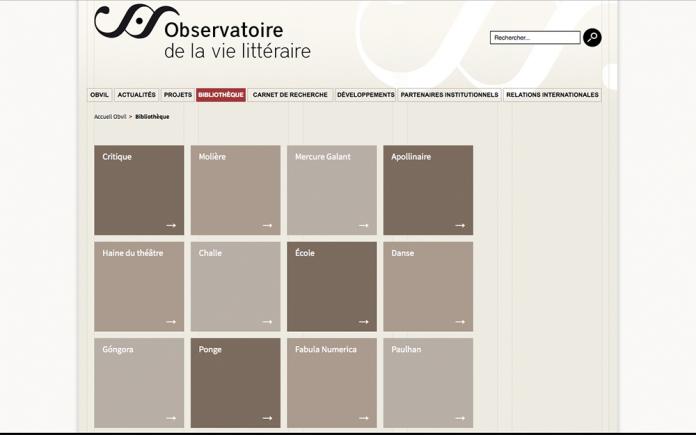Click the arrow on the Góngora tile
The height and width of the screenshot is (435, 696).
point(171,418)
